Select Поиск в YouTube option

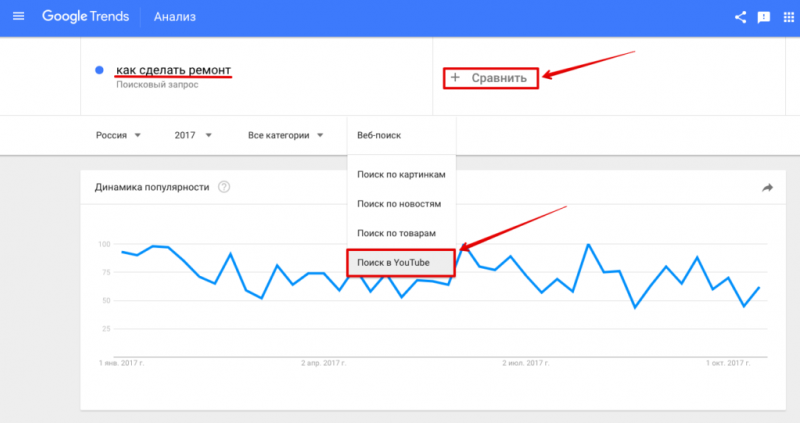(x=401, y=263)
